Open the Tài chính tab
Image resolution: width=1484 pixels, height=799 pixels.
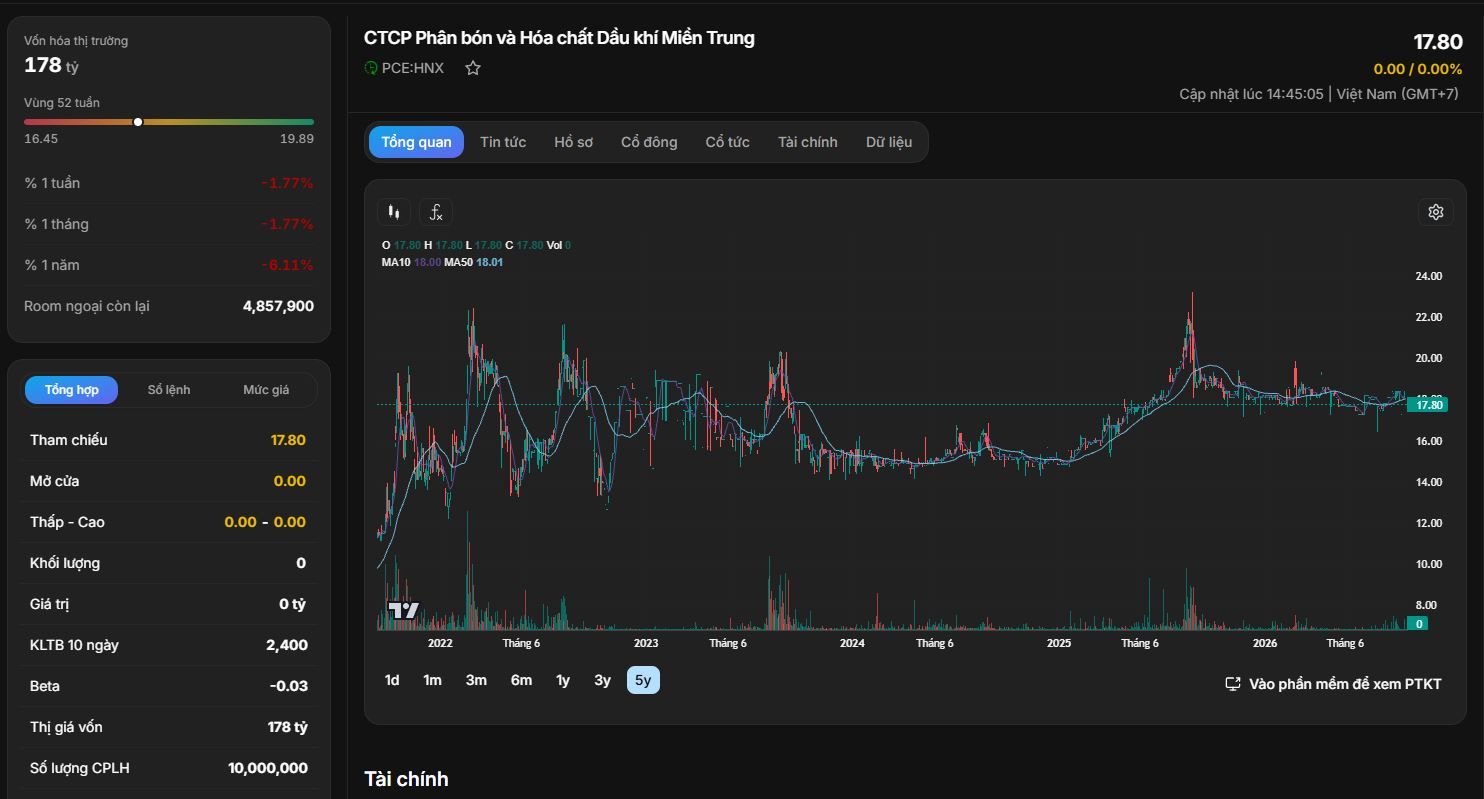pos(808,142)
